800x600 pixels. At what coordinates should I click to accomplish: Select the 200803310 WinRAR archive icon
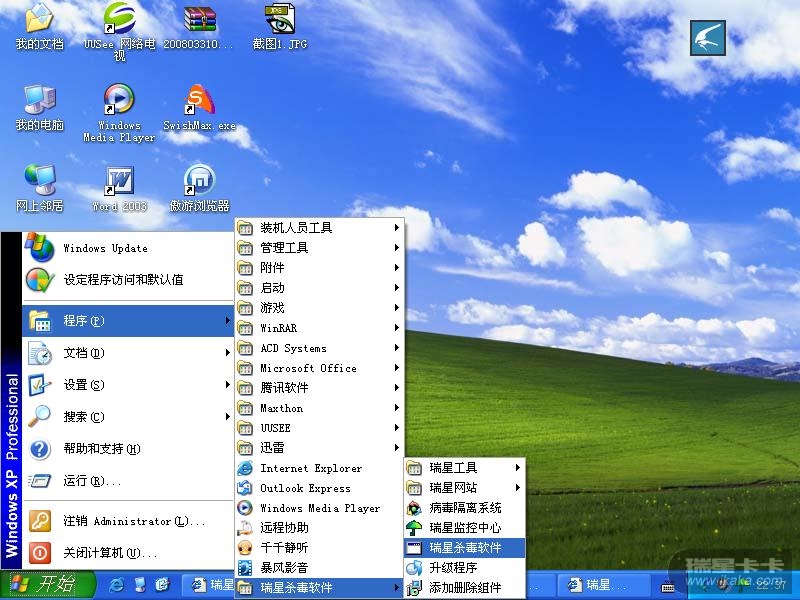pos(199,27)
